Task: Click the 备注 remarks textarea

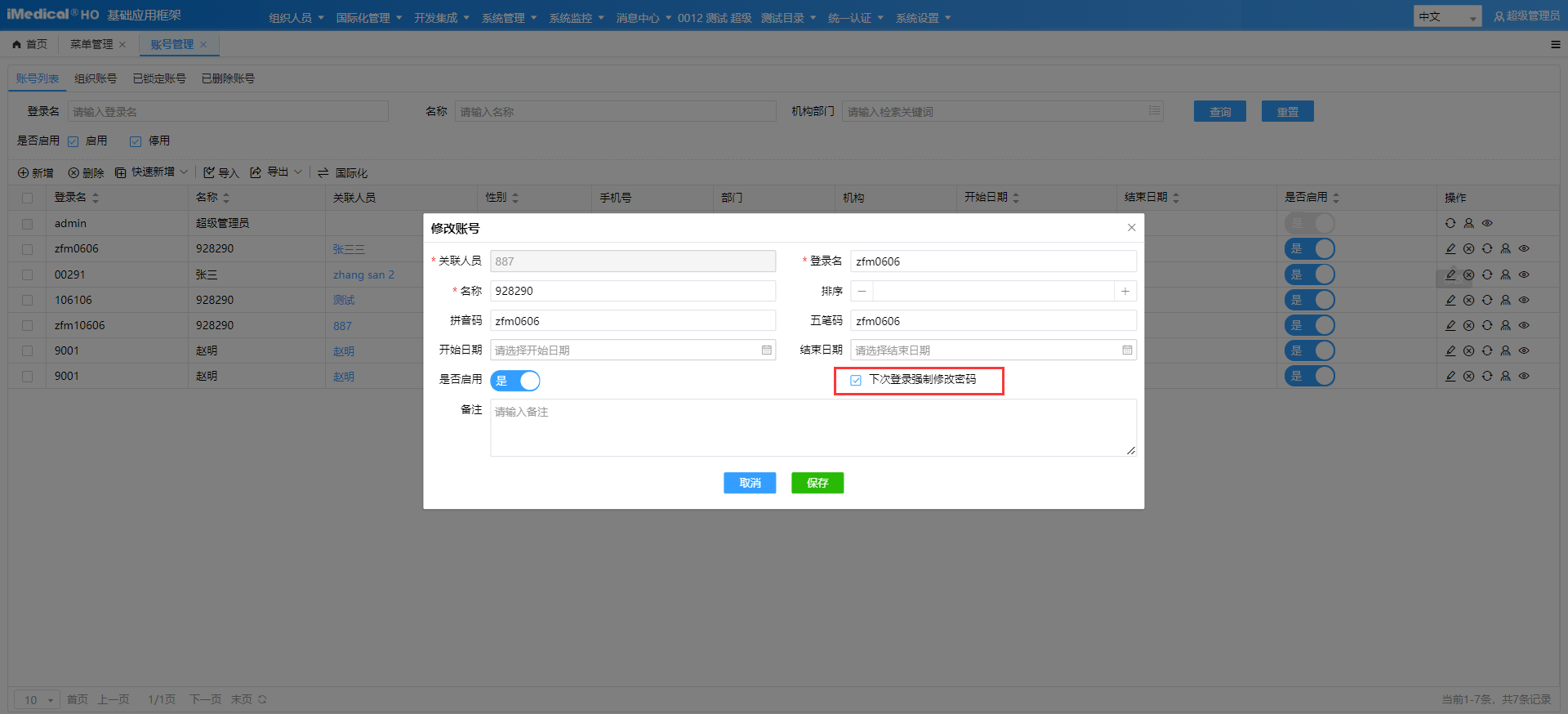Action: point(813,427)
